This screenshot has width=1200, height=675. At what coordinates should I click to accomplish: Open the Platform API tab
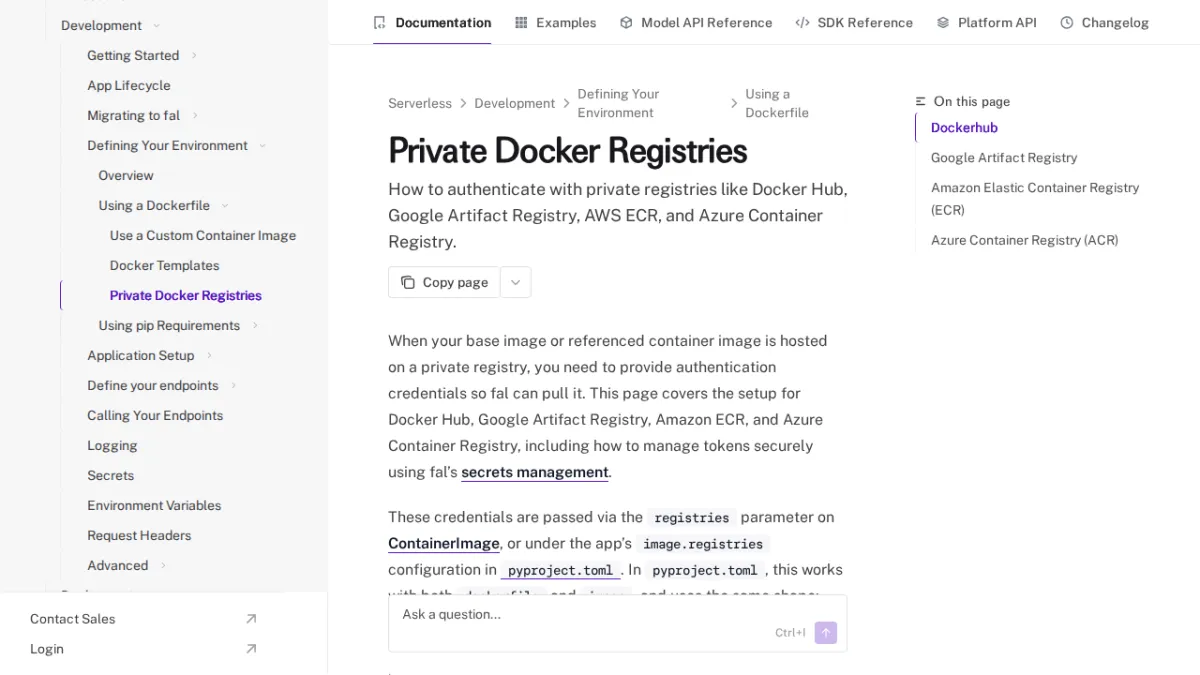pos(986,22)
